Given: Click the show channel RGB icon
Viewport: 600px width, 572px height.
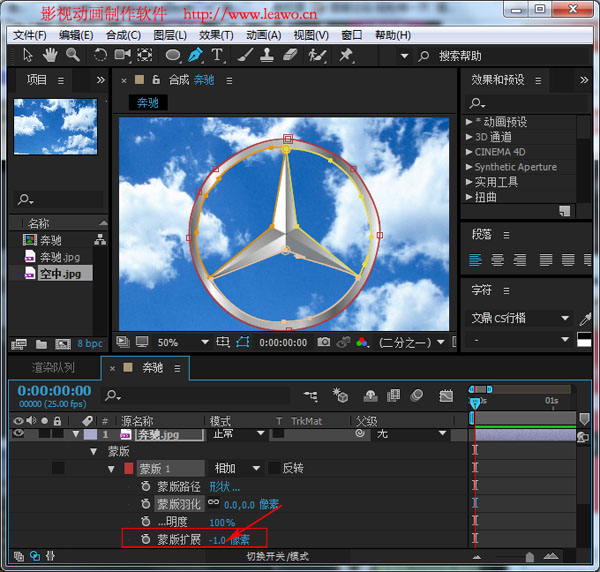Looking at the screenshot, I should point(362,342).
